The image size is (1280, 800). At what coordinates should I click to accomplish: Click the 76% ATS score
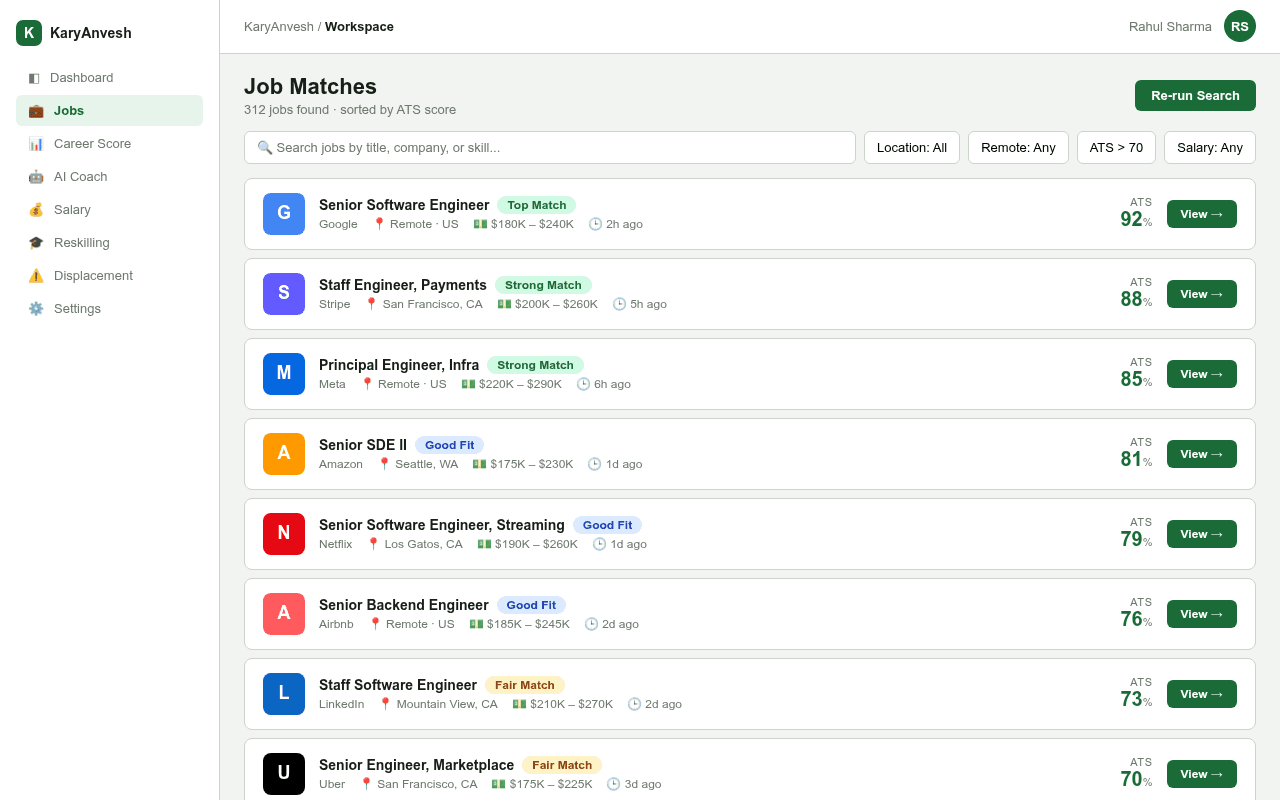(x=1136, y=619)
